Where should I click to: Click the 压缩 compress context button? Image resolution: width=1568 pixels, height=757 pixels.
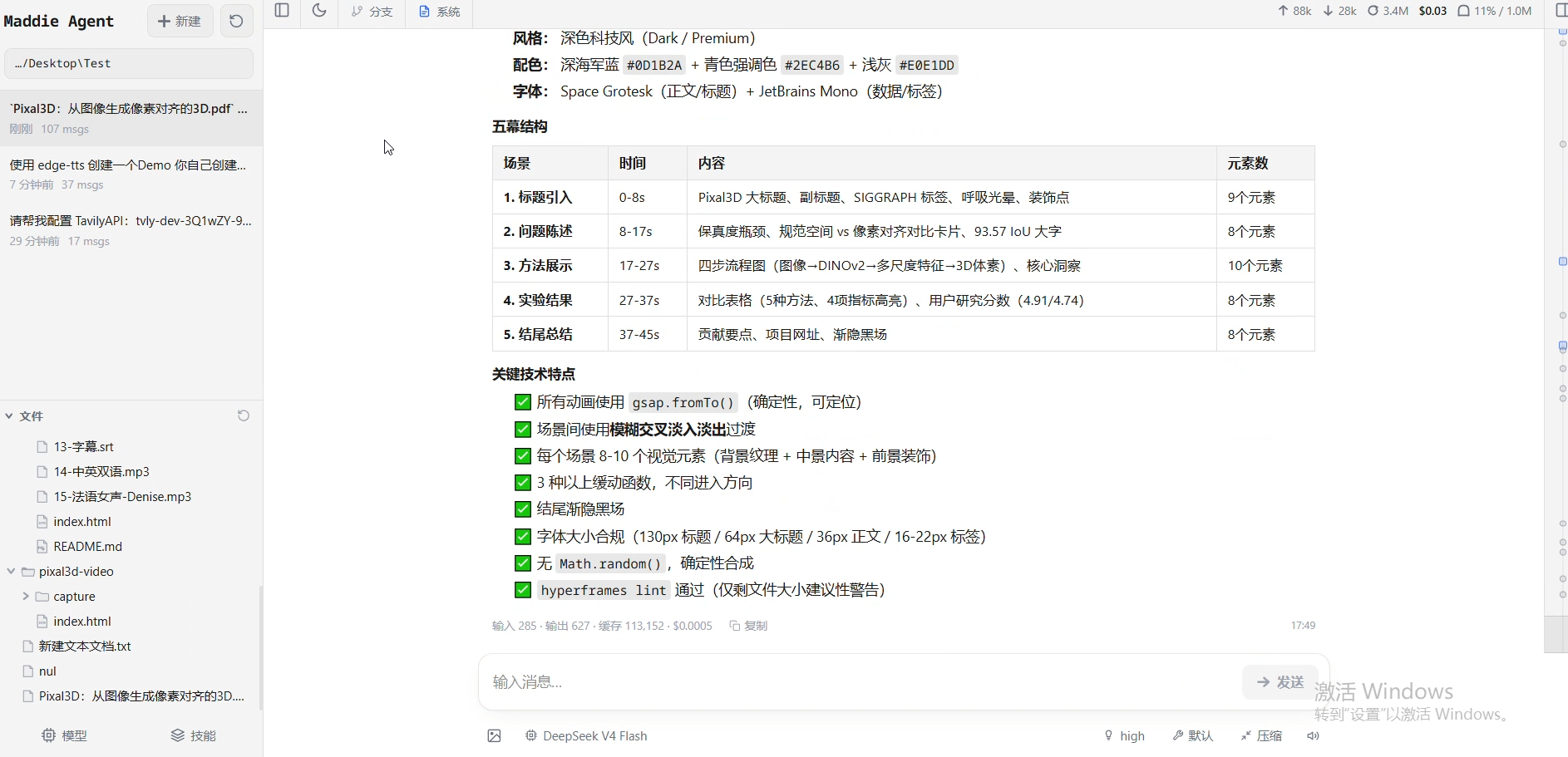click(x=1261, y=735)
